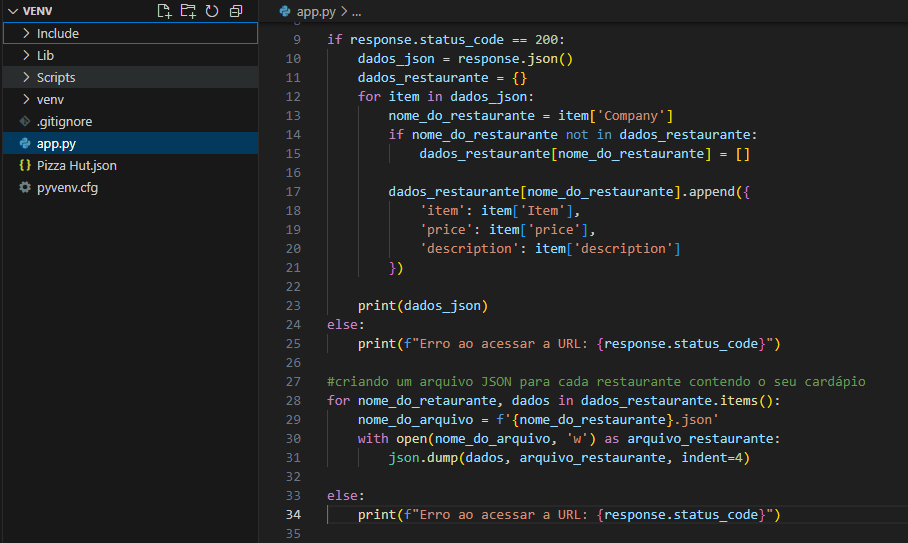908x543 pixels.
Task: Expand the Lib folder chevron
Action: point(26,55)
